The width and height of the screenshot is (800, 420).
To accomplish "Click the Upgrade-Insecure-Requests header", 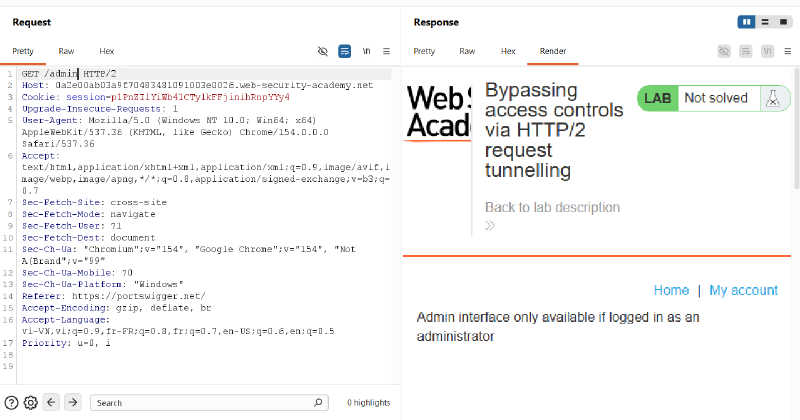I will coord(100,109).
